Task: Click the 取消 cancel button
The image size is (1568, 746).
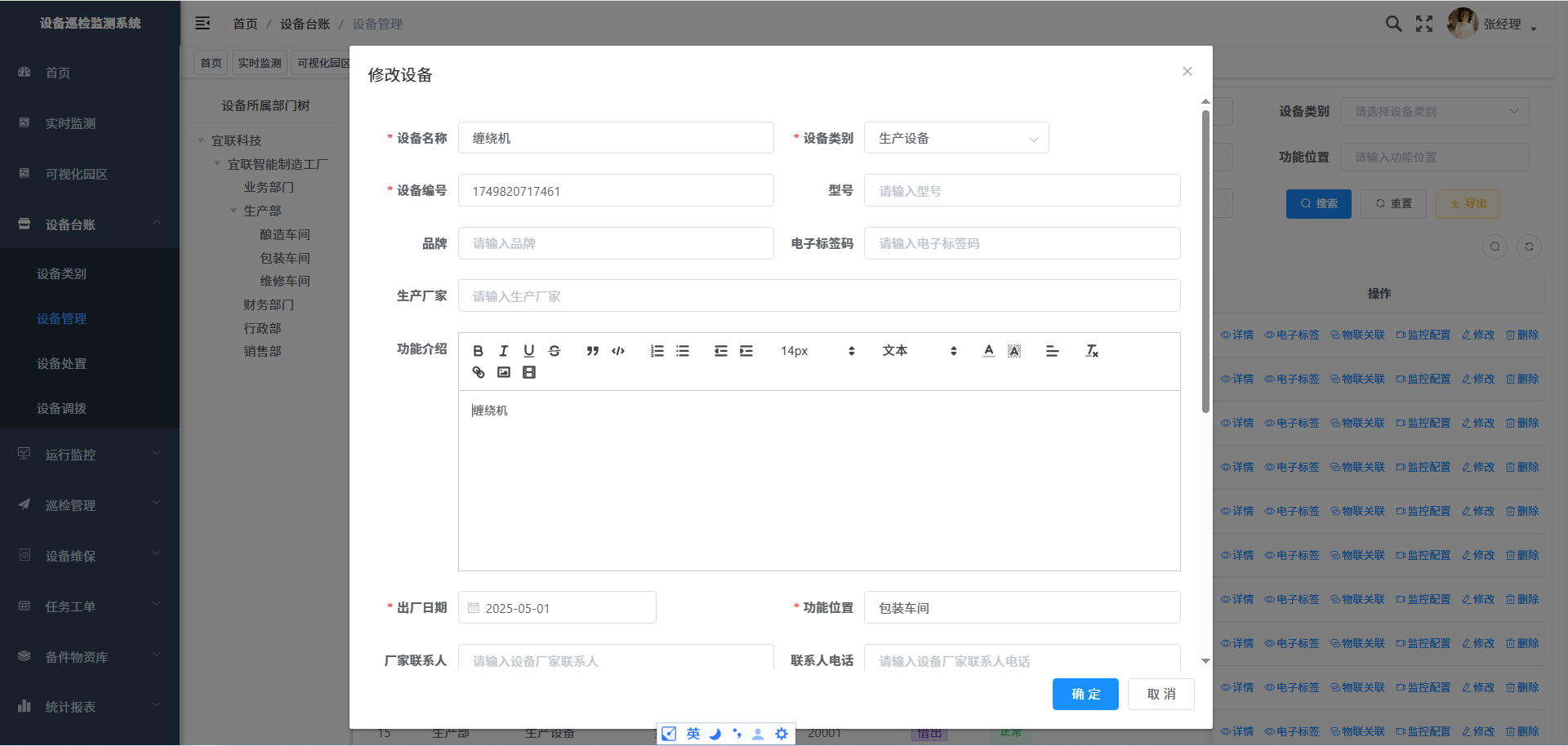Action: click(x=1160, y=694)
